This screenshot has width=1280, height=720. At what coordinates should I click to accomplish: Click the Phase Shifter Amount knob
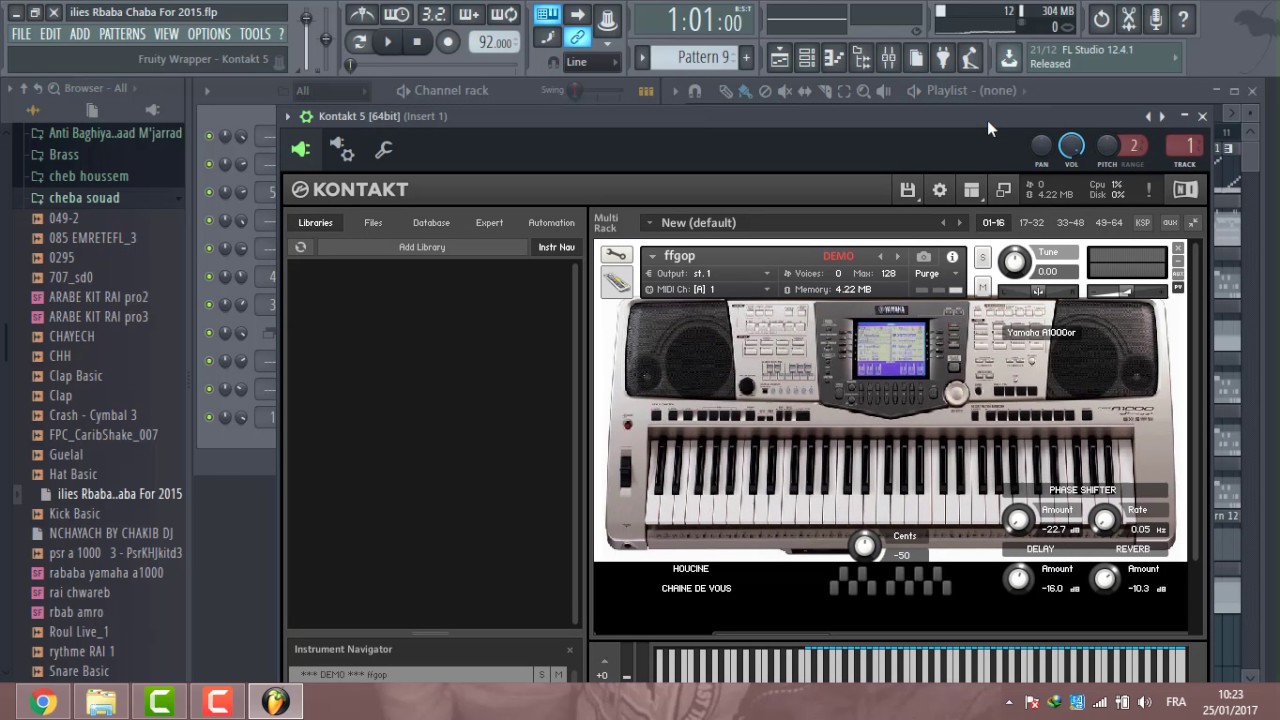(1018, 519)
